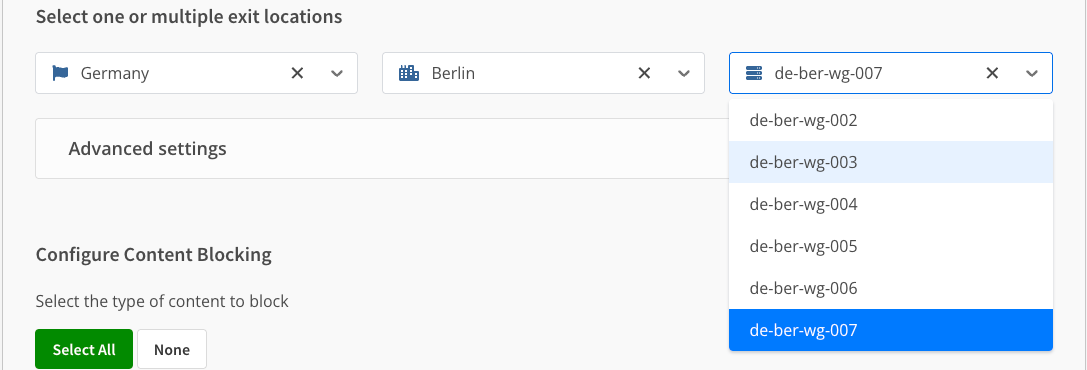The height and width of the screenshot is (370, 1087).
Task: Click the server icon beside de-ber-wg-007
Action: [x=754, y=73]
